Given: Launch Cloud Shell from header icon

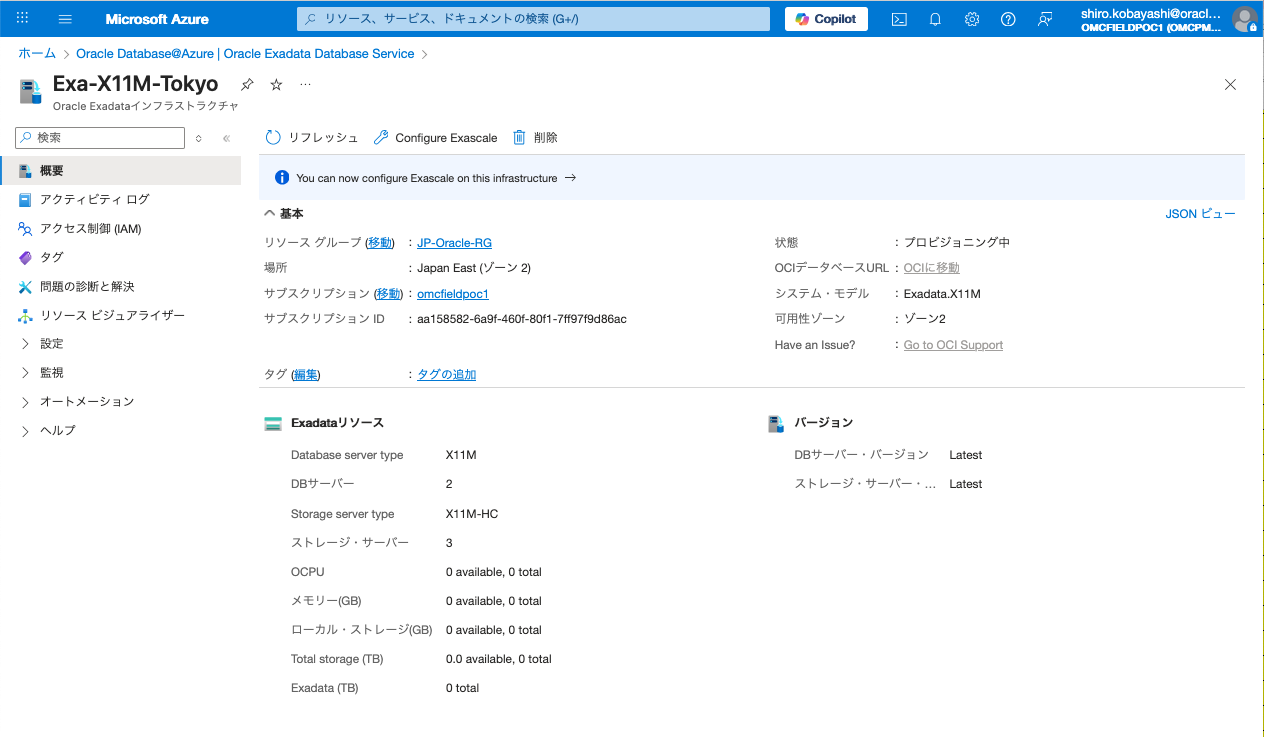Looking at the screenshot, I should click(899, 19).
